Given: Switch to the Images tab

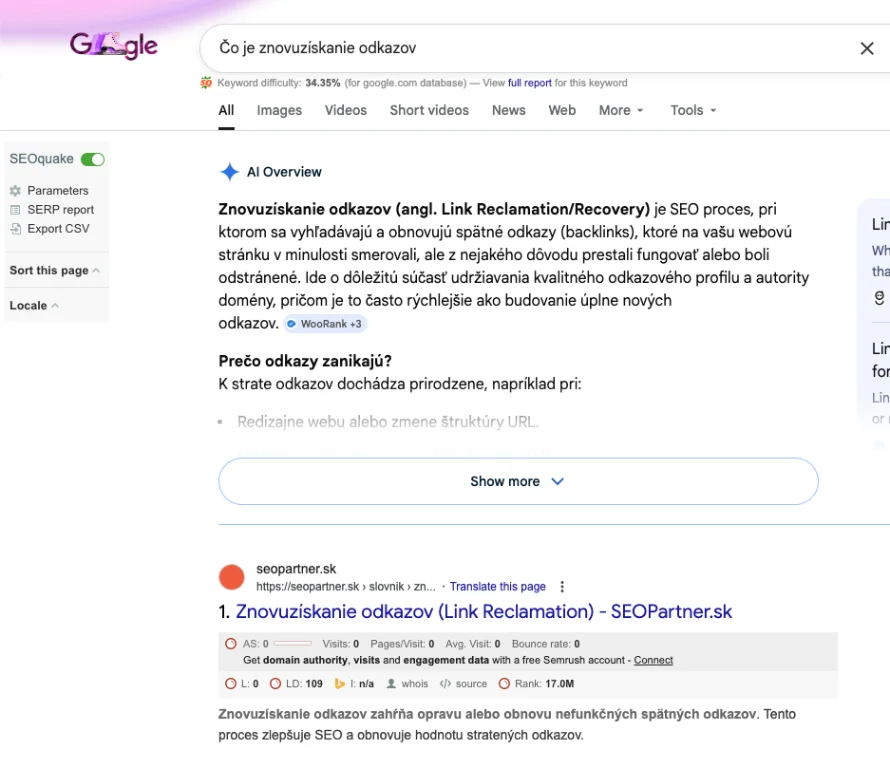Looking at the screenshot, I should [x=279, y=110].
